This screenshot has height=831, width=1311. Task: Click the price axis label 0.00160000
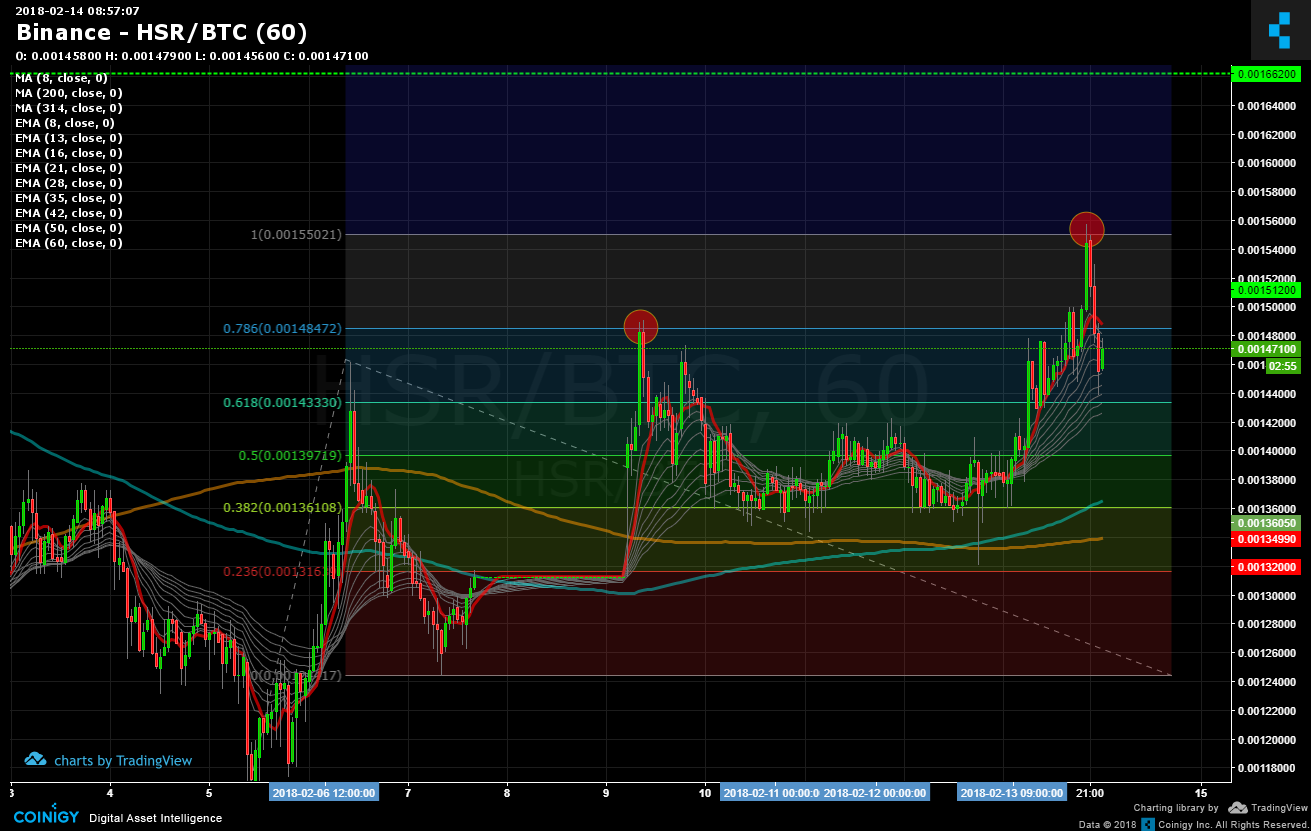[x=1267, y=163]
